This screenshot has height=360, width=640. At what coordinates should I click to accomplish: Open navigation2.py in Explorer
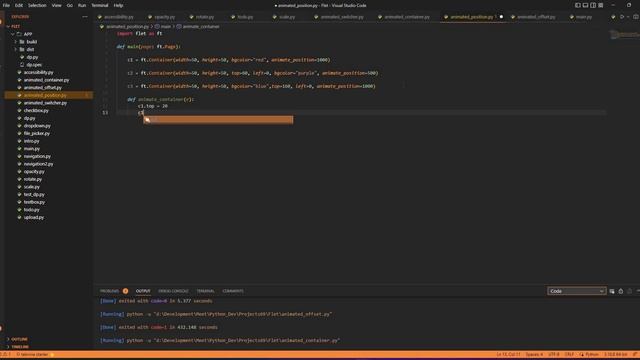[38, 164]
